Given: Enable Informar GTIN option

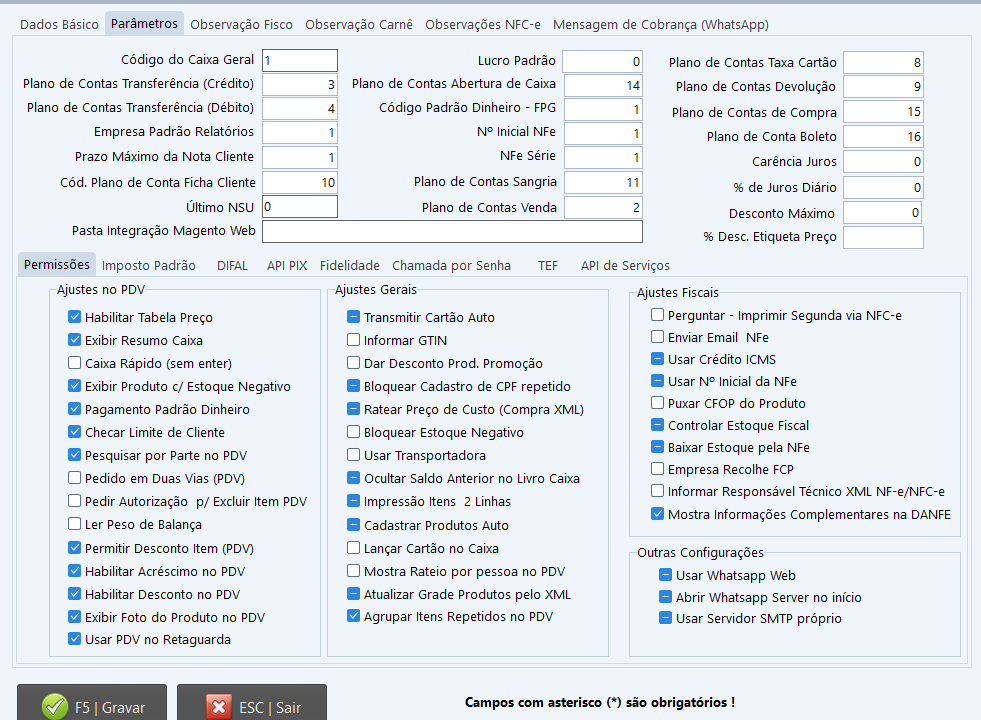Looking at the screenshot, I should [x=353, y=340].
